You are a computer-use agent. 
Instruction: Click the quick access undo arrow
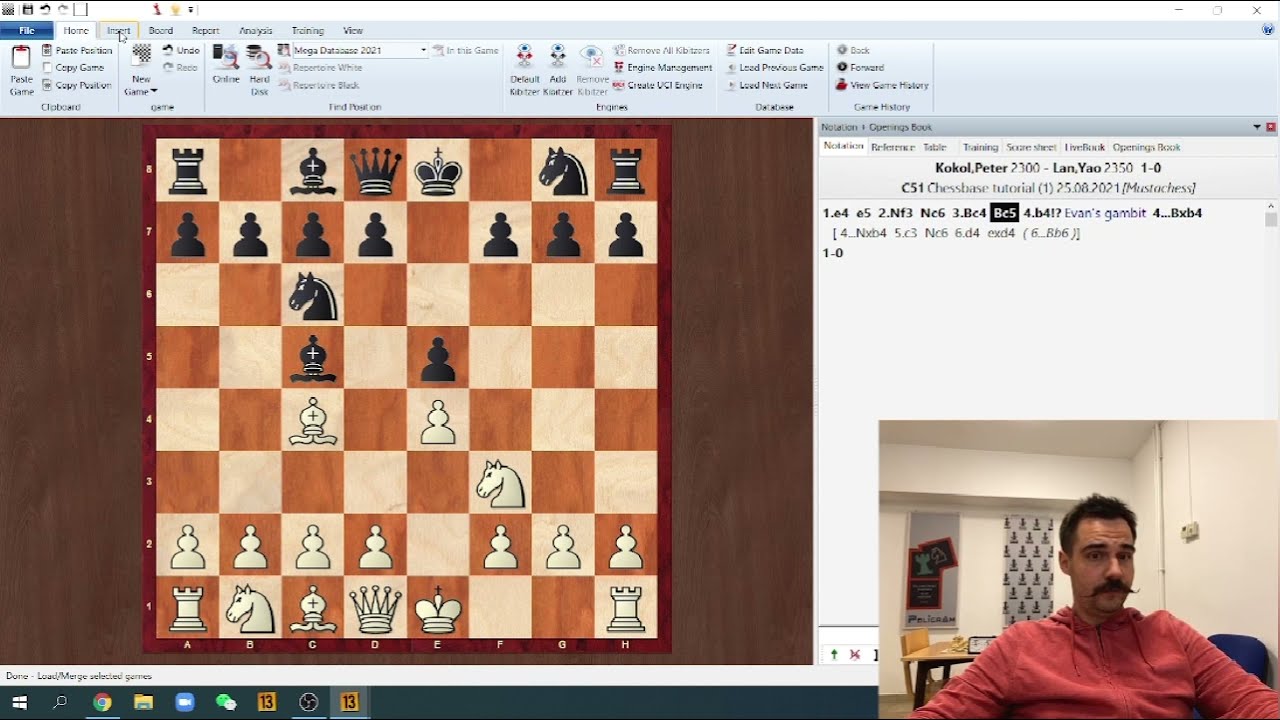(x=45, y=10)
